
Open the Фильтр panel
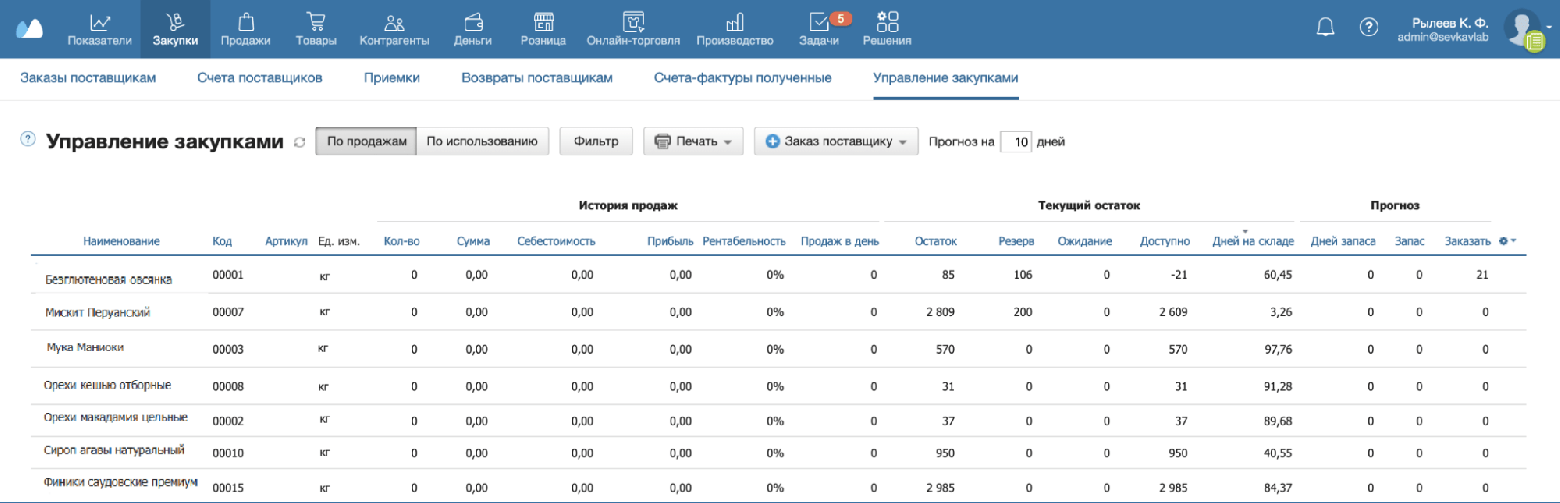596,142
